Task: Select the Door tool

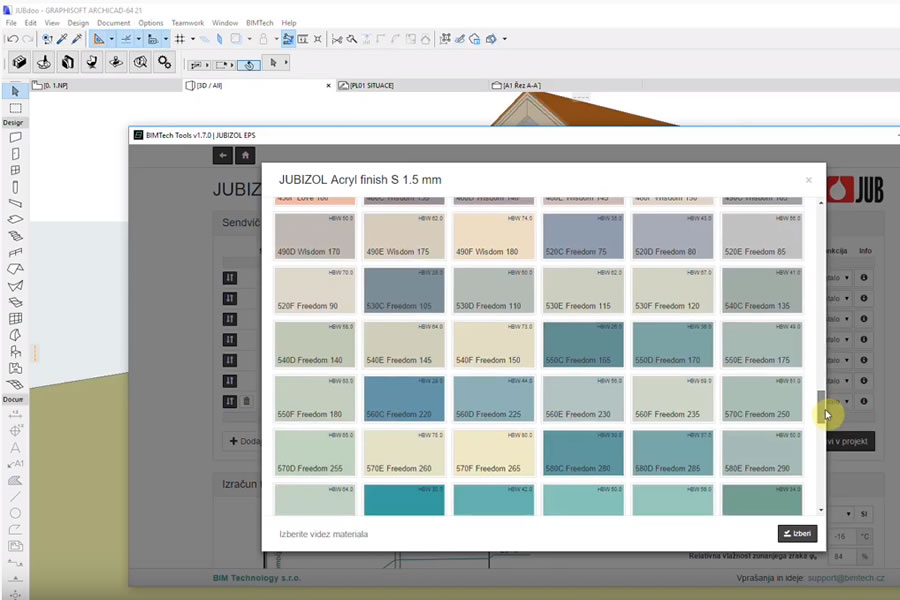Action: [x=15, y=154]
